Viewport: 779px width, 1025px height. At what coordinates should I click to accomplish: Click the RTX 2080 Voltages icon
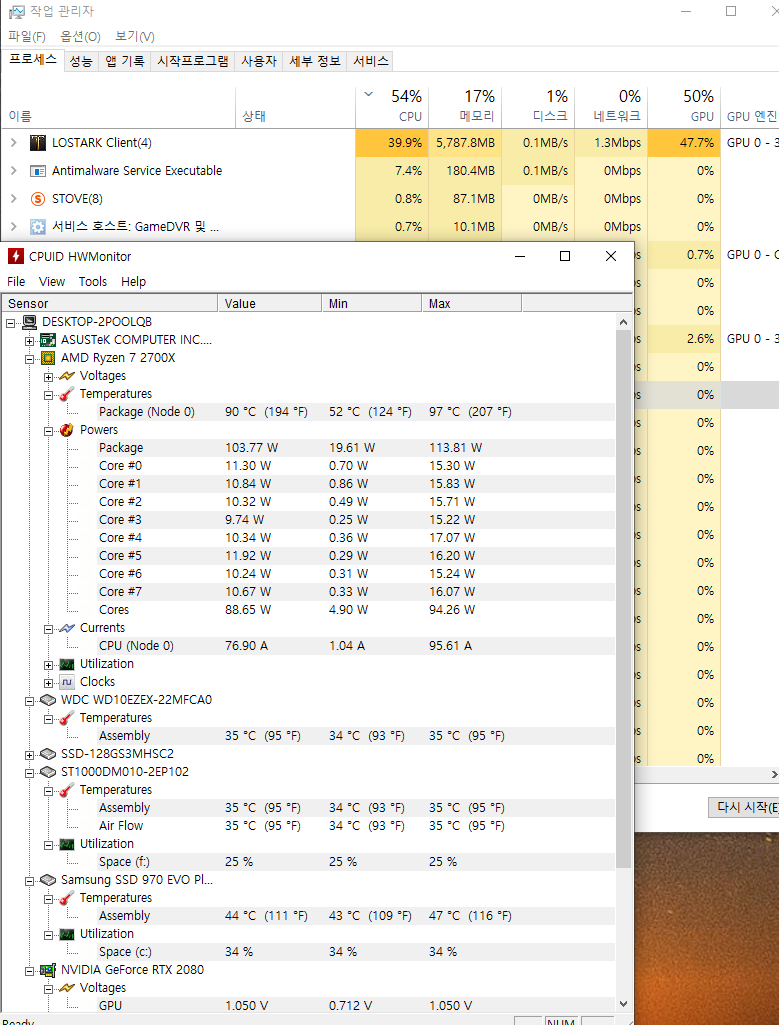[67, 988]
